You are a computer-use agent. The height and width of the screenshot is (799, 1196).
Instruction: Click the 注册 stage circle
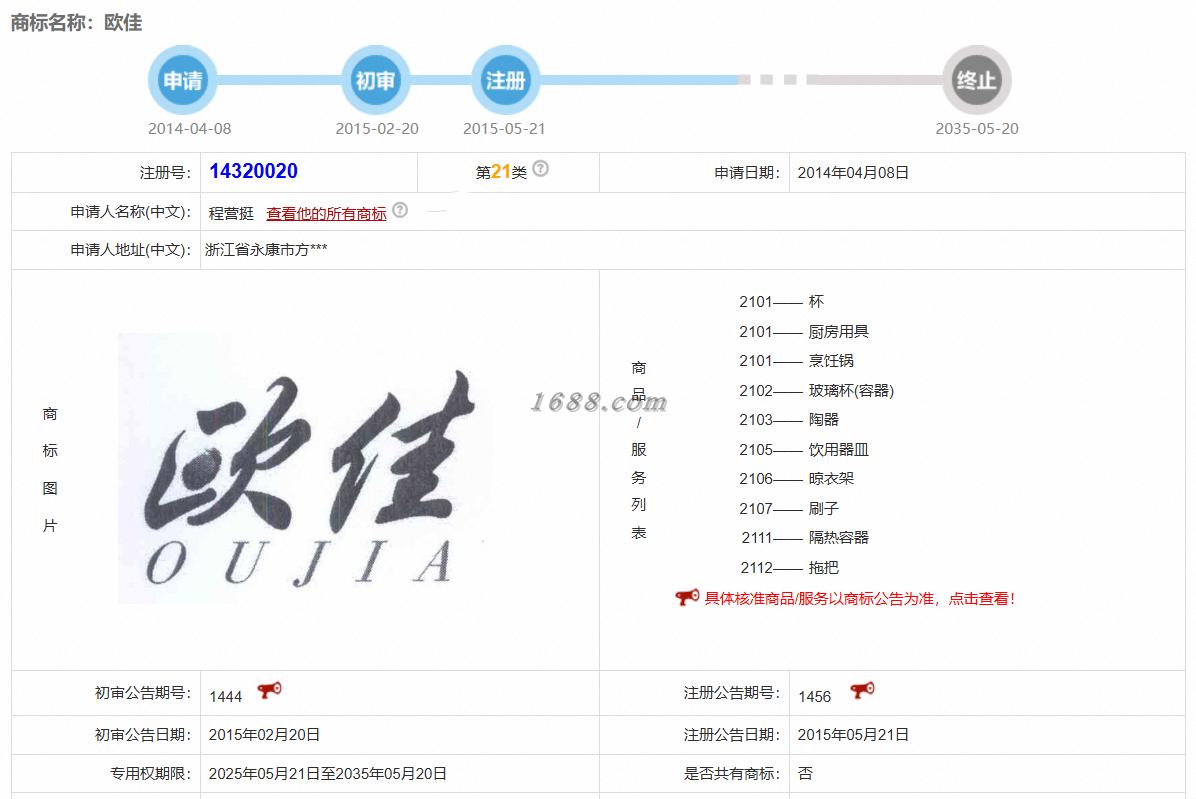pyautogui.click(x=506, y=80)
